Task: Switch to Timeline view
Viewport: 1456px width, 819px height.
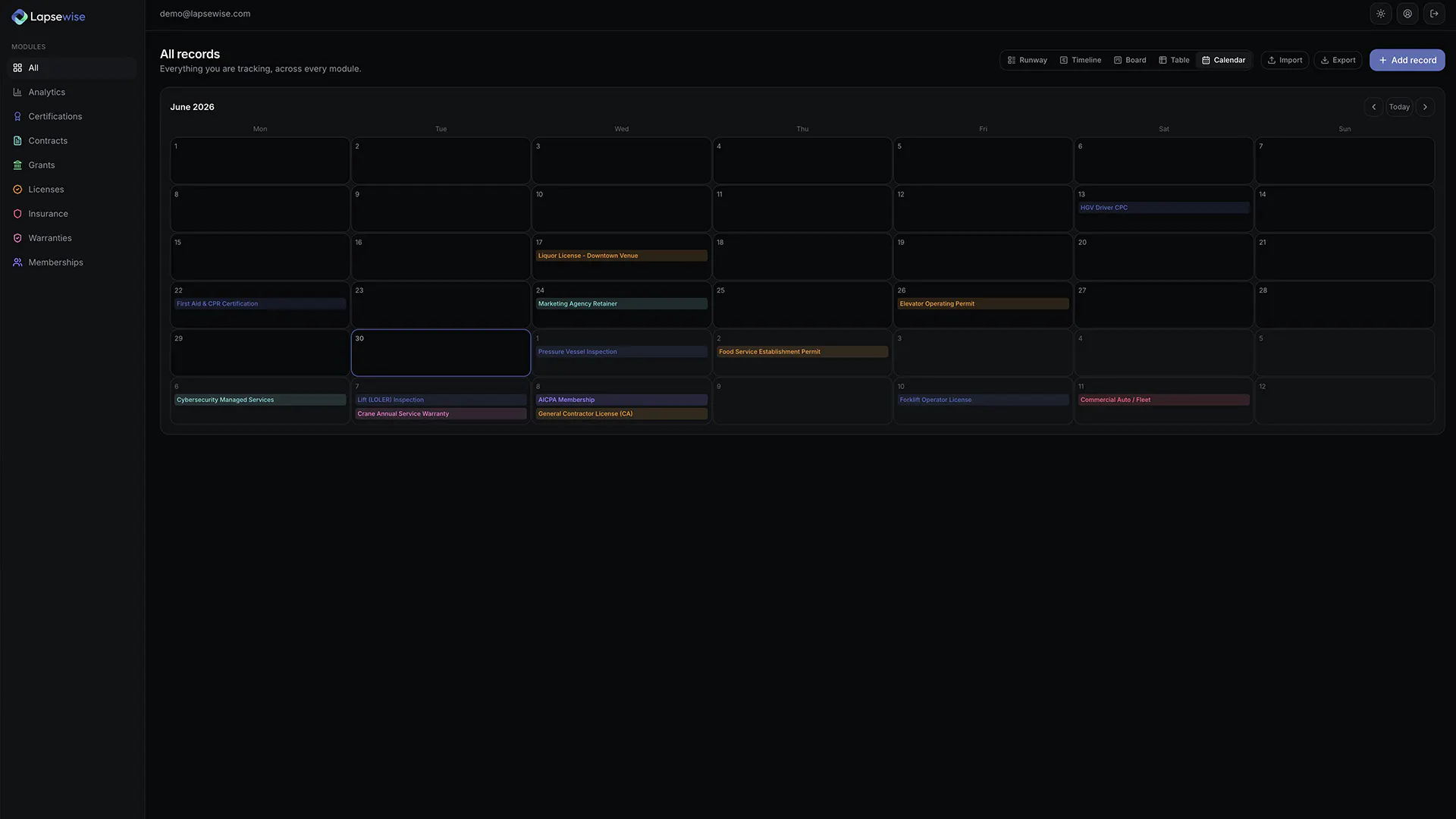Action: (x=1080, y=60)
